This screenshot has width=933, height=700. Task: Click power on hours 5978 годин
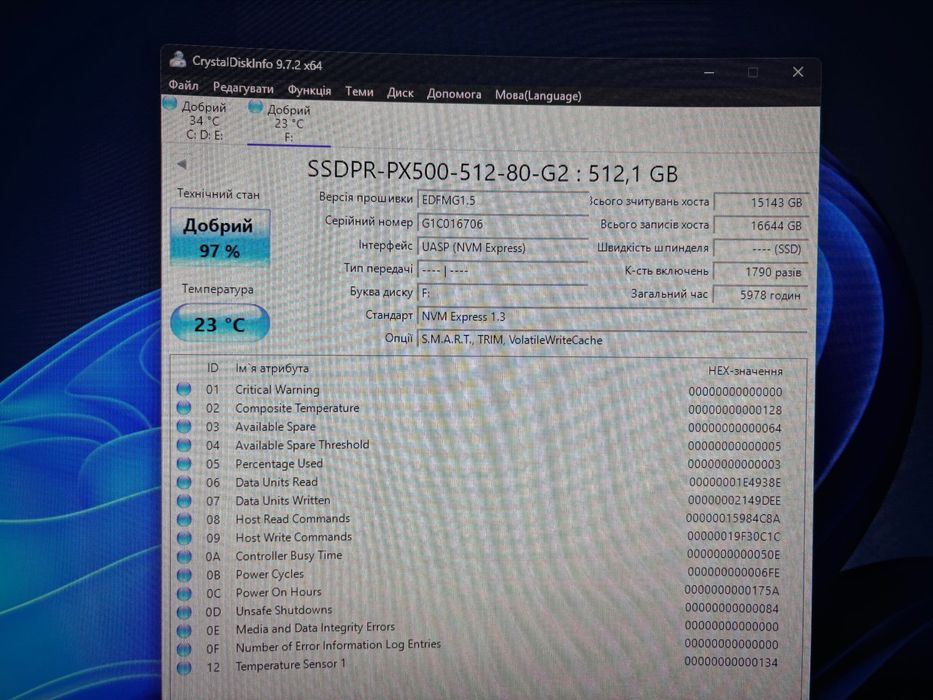pos(760,295)
